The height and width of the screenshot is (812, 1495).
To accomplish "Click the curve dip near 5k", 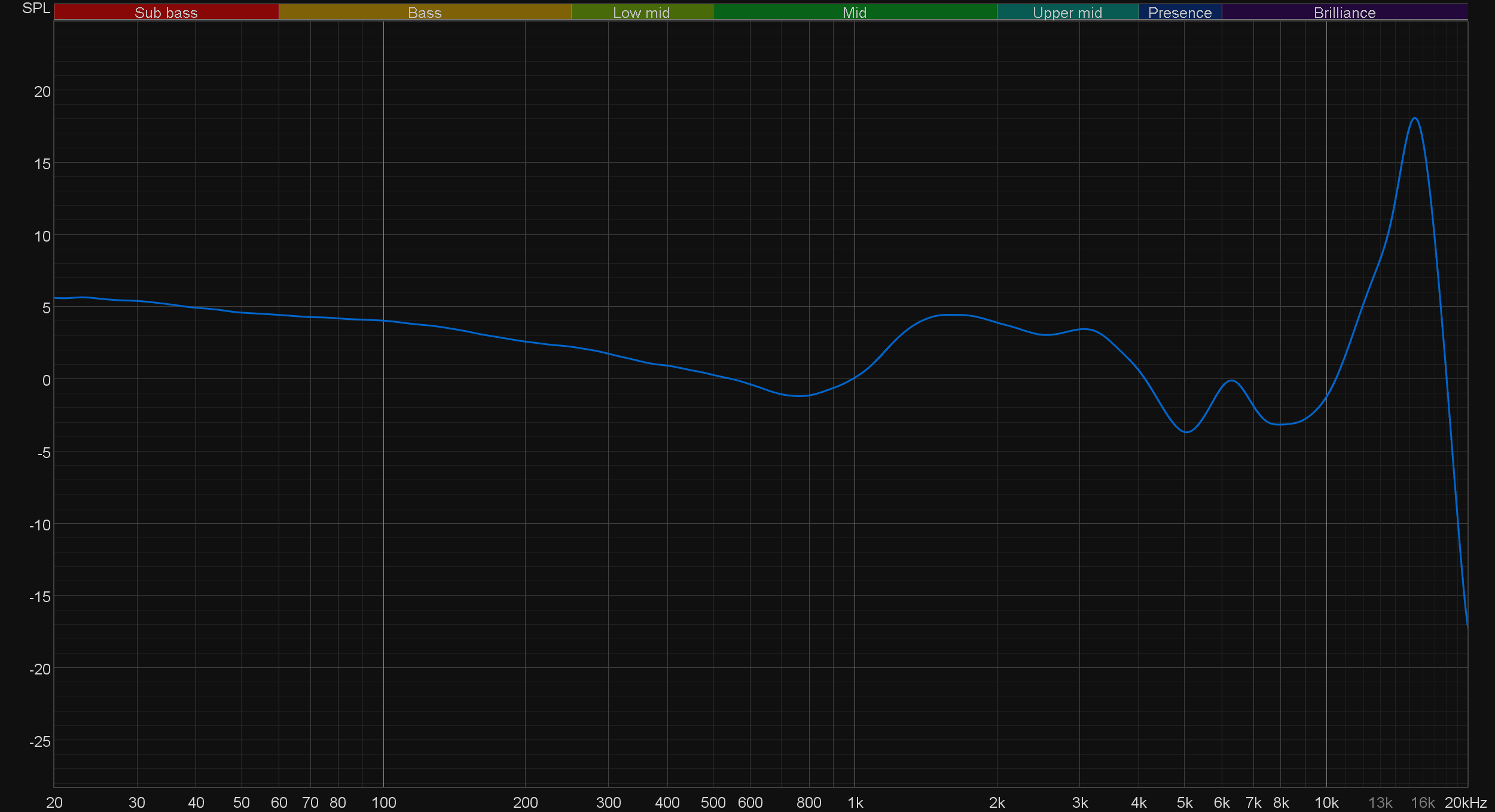I will 1186,432.
